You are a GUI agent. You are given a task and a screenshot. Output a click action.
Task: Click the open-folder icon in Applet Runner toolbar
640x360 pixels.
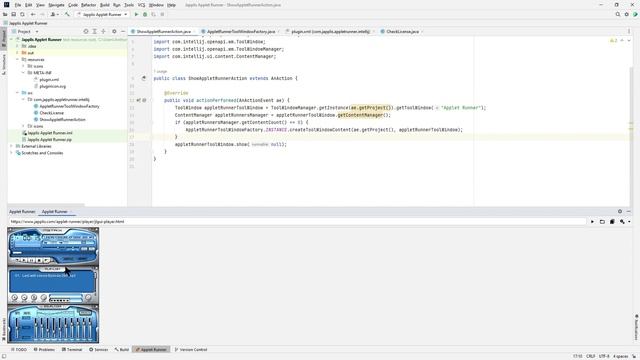[602, 222]
